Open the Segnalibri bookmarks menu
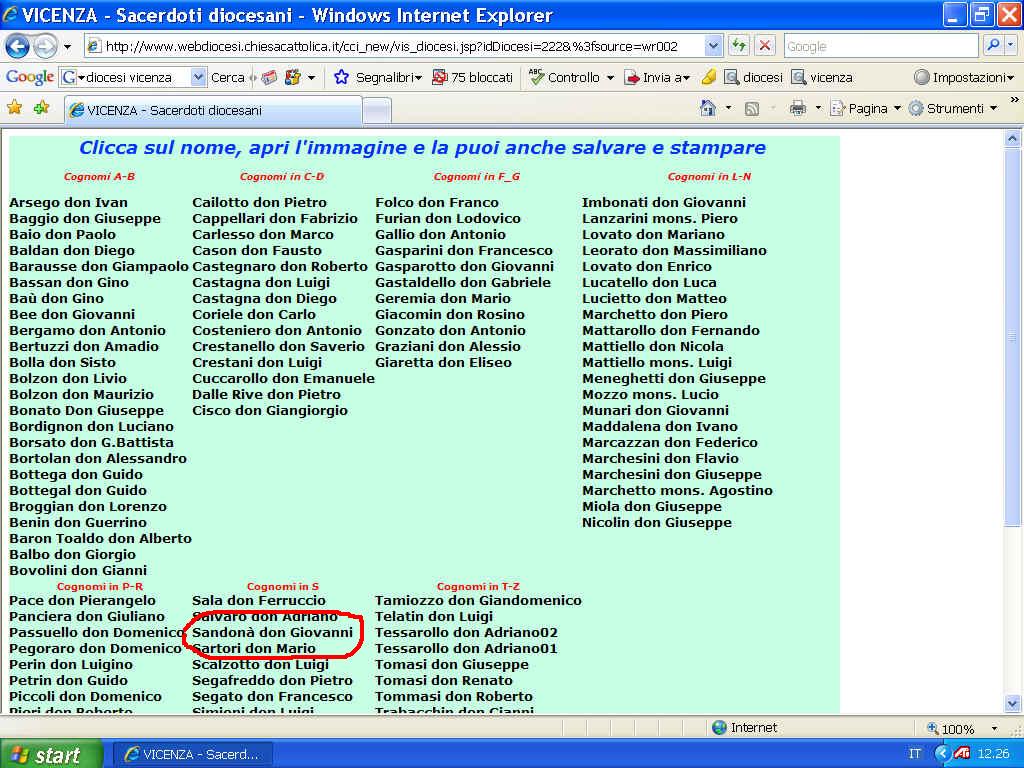The height and width of the screenshot is (768, 1024). pos(379,77)
